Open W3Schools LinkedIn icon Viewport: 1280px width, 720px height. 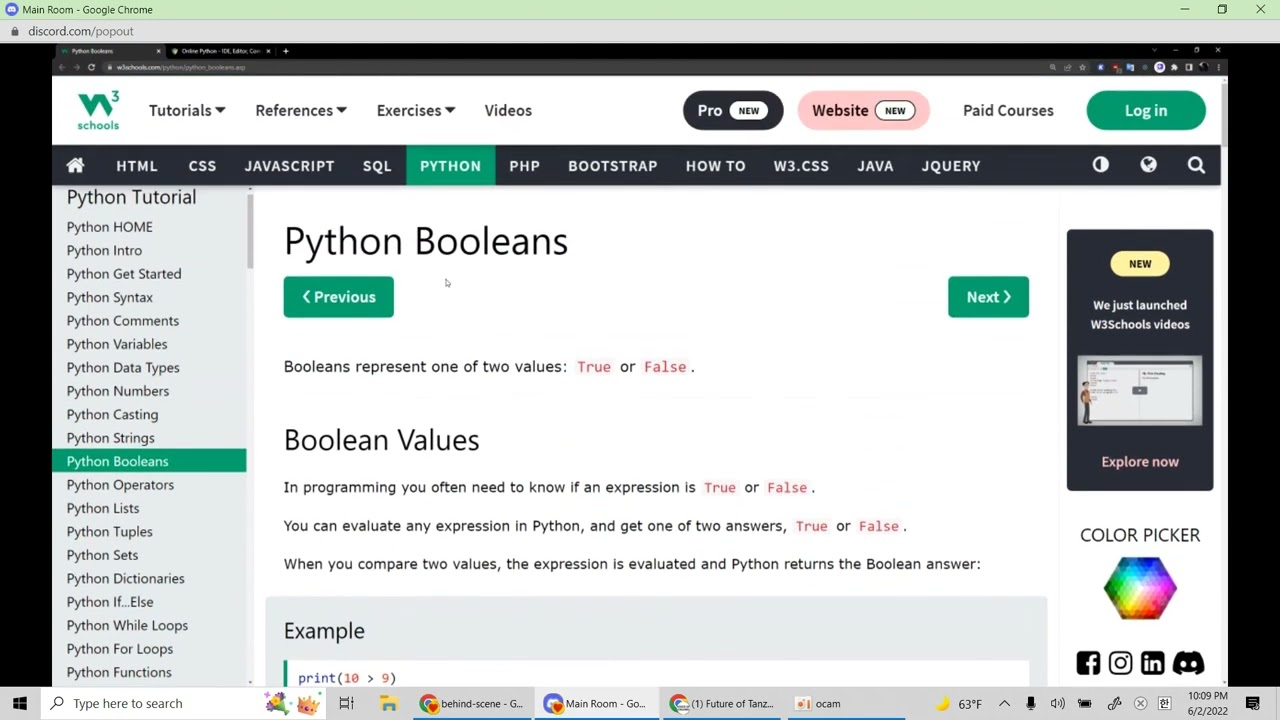coord(1152,663)
